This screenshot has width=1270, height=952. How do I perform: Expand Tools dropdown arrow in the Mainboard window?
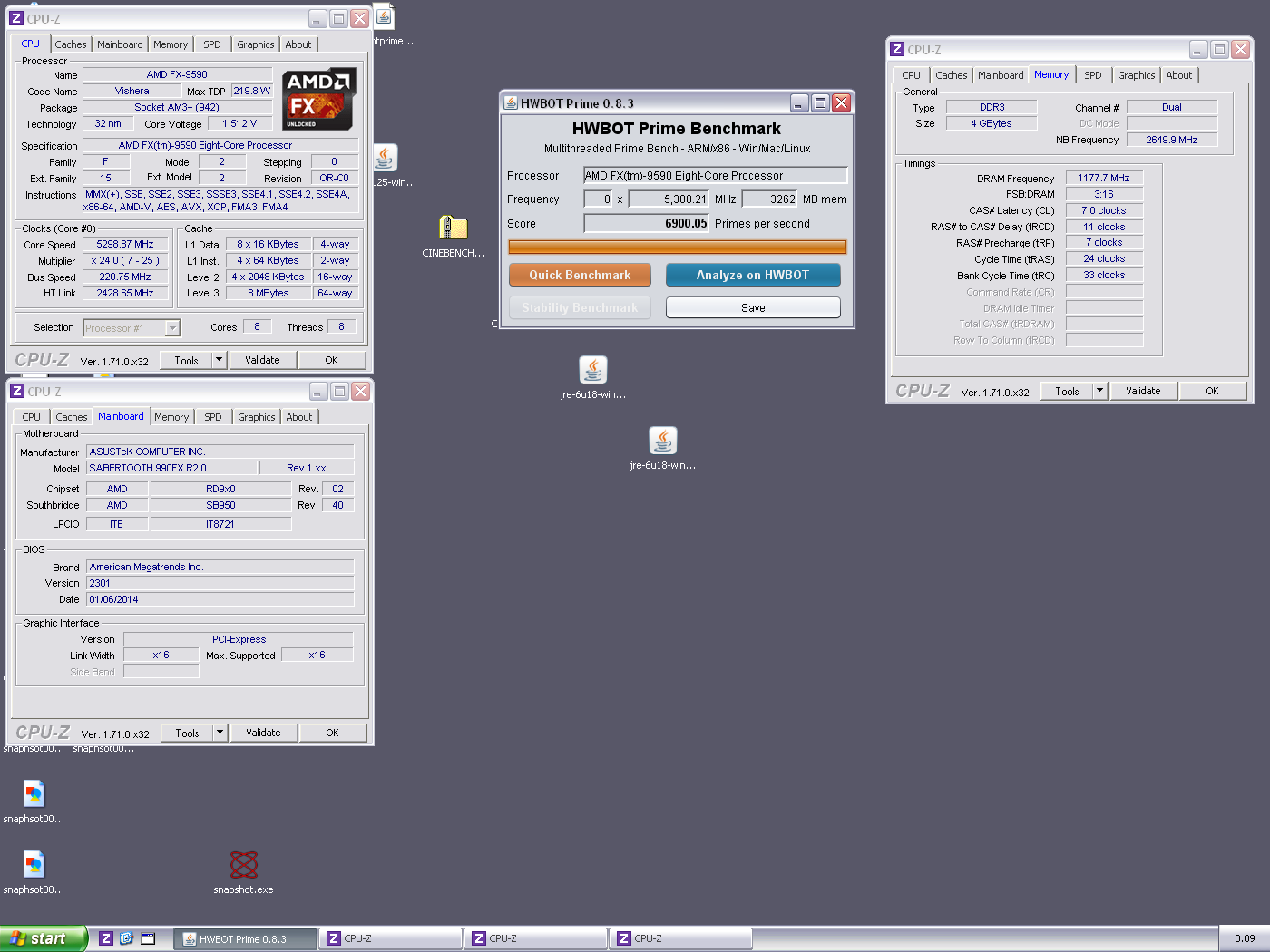click(220, 733)
